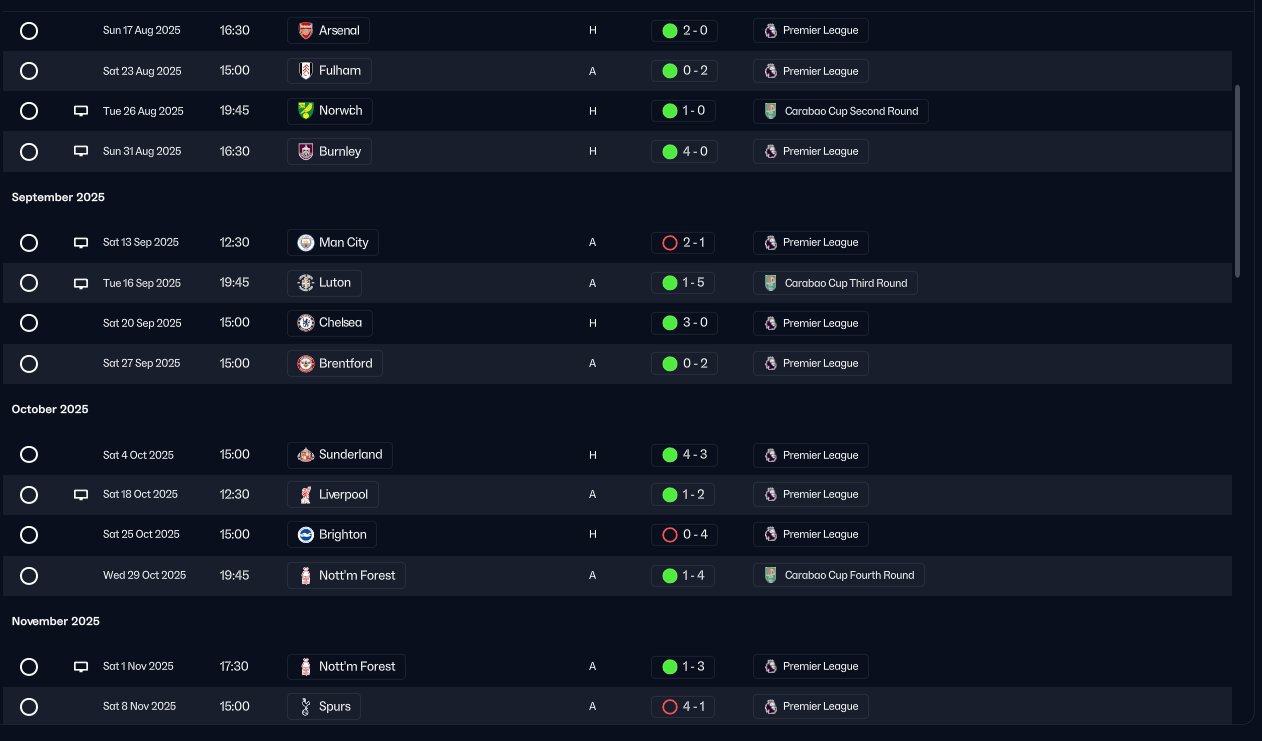1262x741 pixels.
Task: Select the radio circle for Chelsea match
Action: point(29,323)
